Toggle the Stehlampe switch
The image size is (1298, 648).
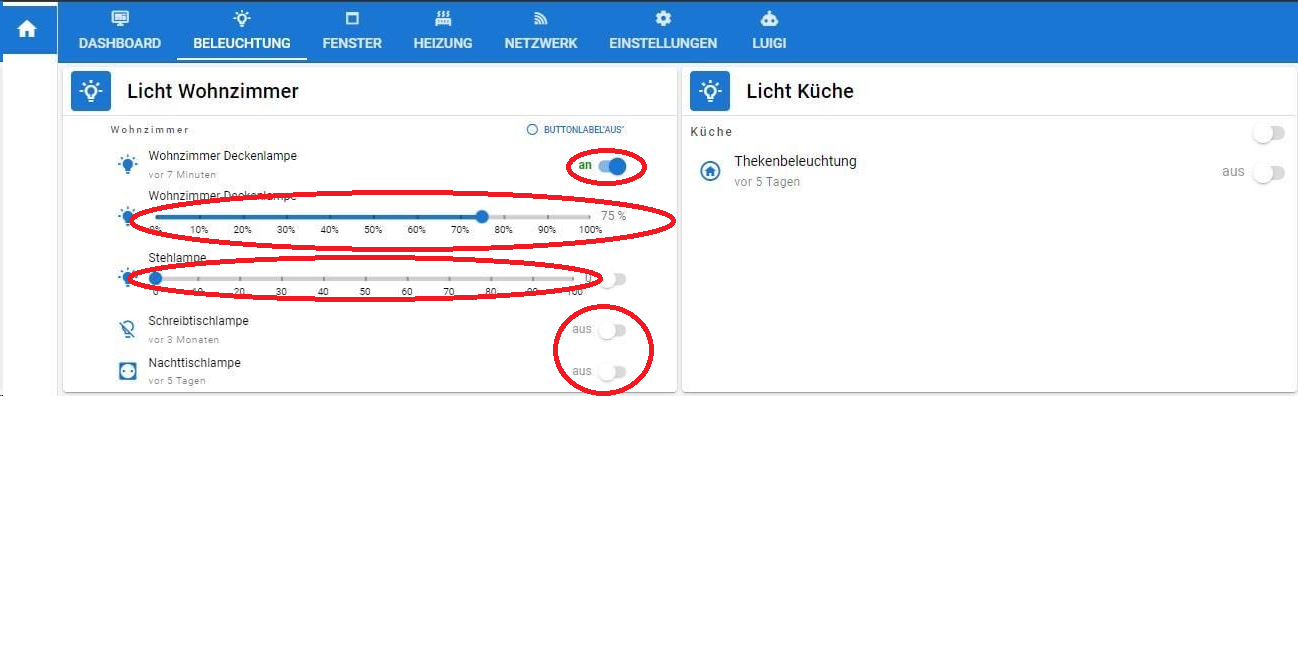pyautogui.click(x=612, y=279)
